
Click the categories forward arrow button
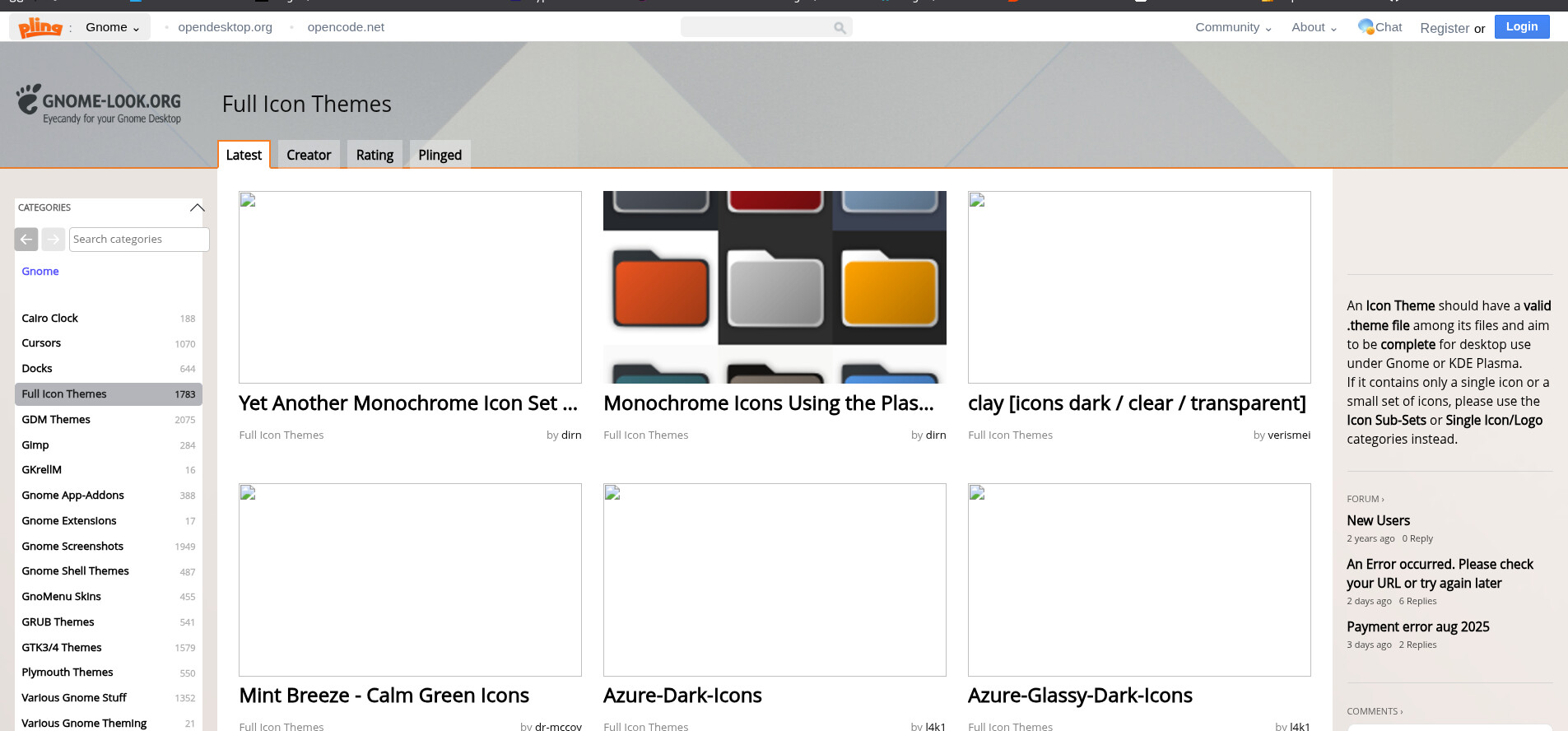(53, 240)
